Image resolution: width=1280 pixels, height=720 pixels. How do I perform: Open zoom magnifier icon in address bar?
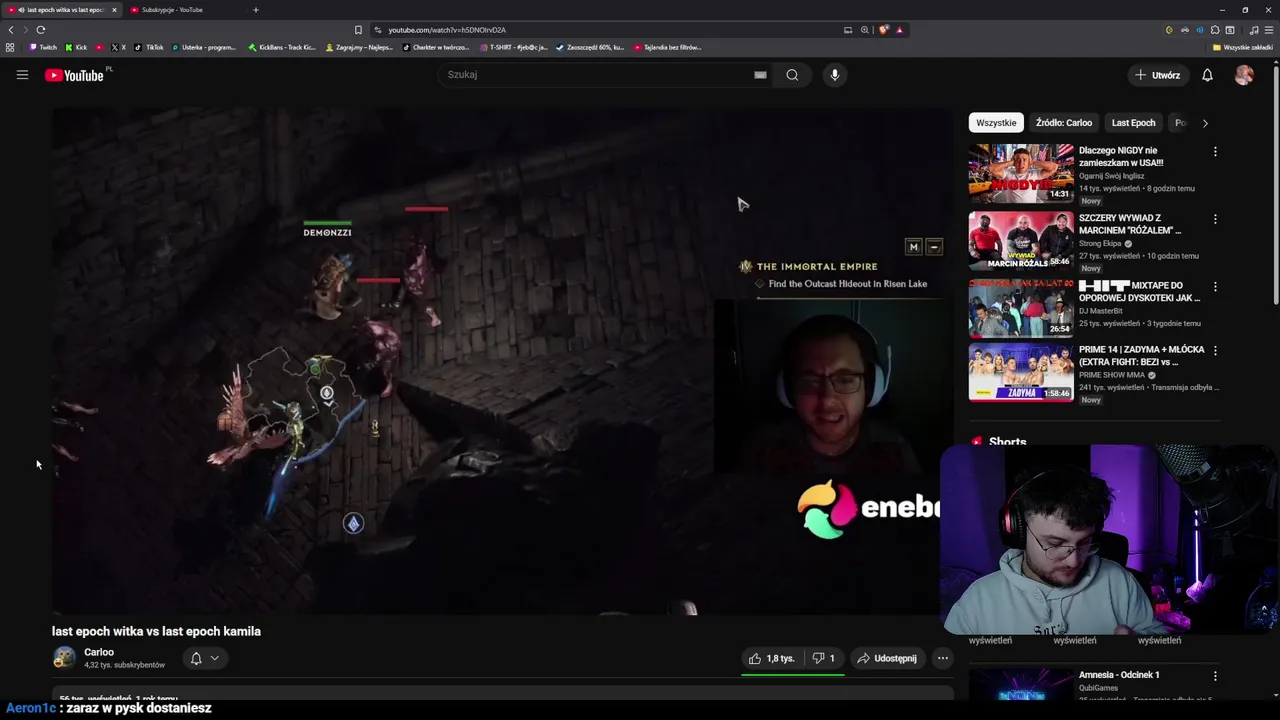[x=865, y=30]
